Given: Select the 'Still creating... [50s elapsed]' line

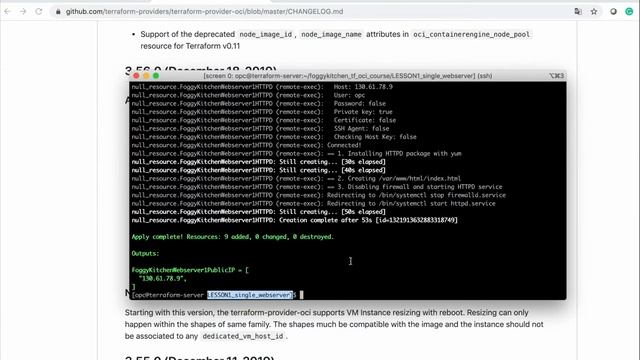Looking at the screenshot, I should click(258, 212).
